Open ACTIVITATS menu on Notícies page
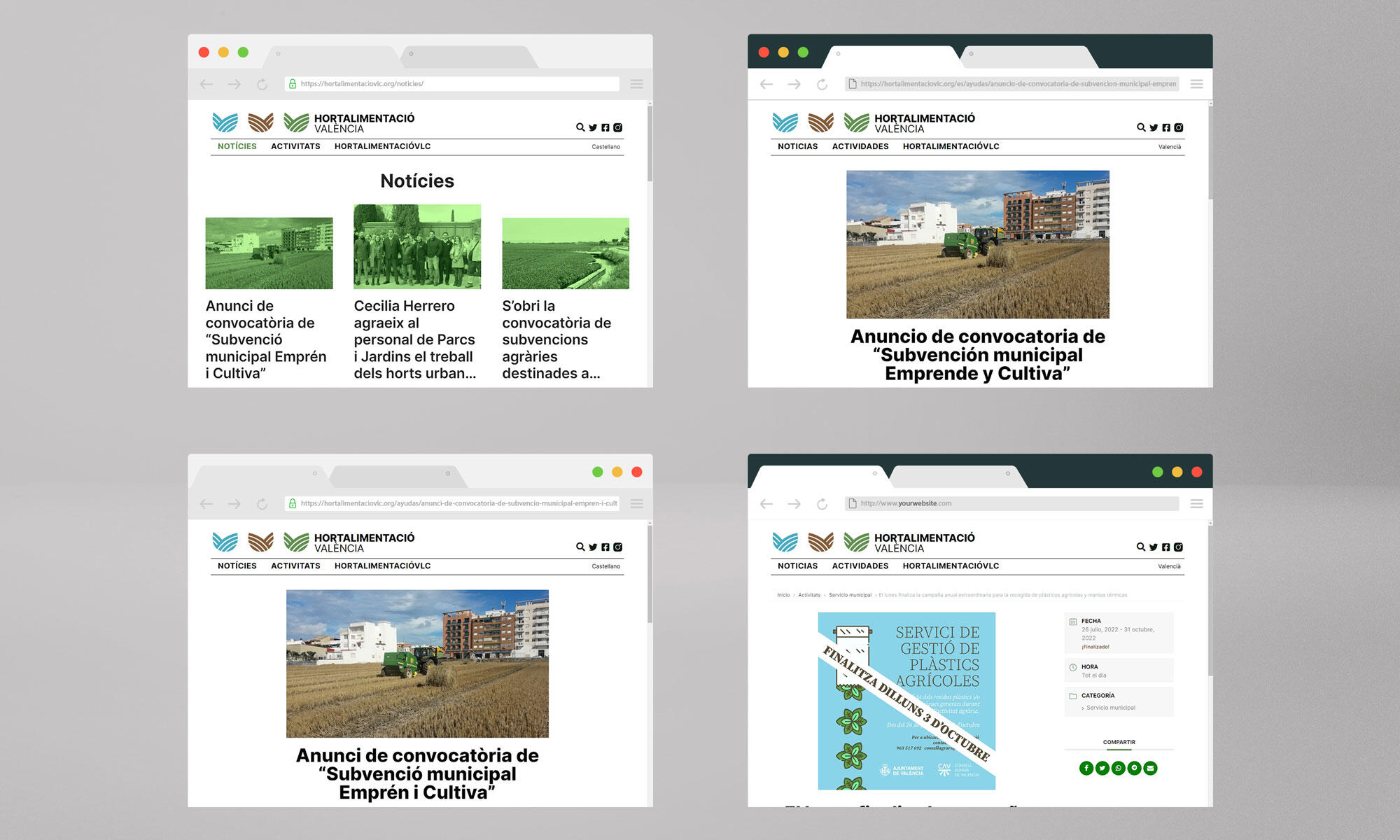1400x840 pixels. (295, 146)
